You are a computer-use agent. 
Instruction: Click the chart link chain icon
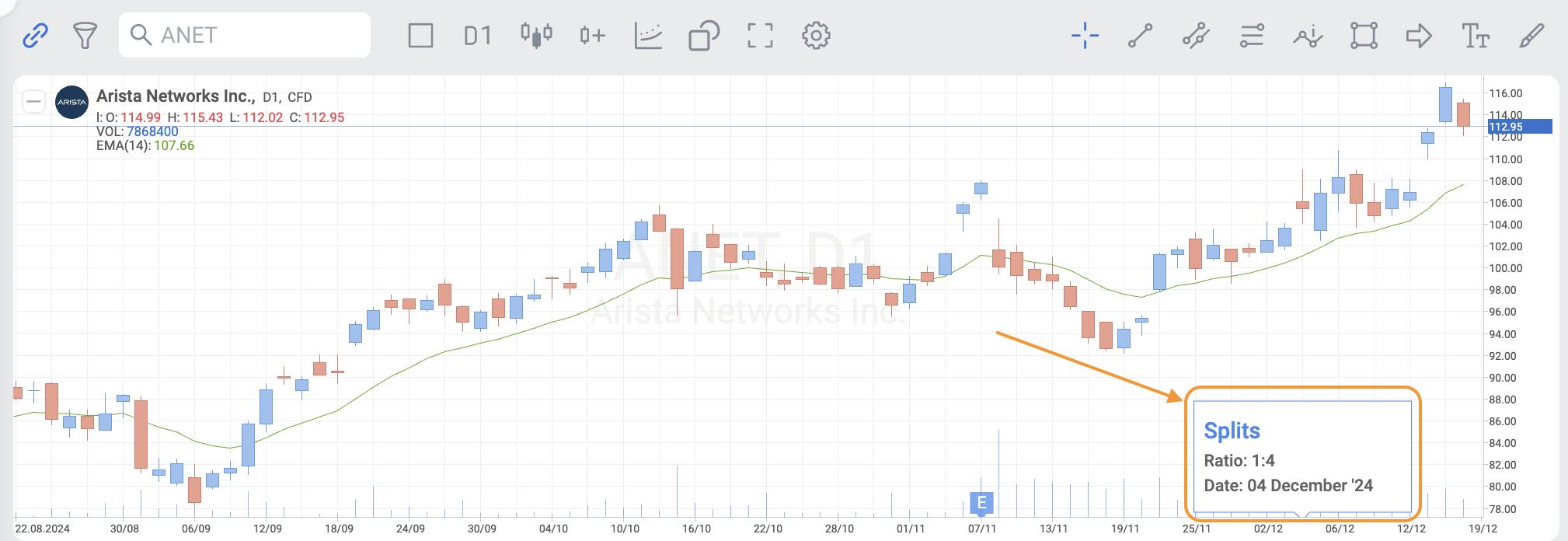click(x=35, y=35)
